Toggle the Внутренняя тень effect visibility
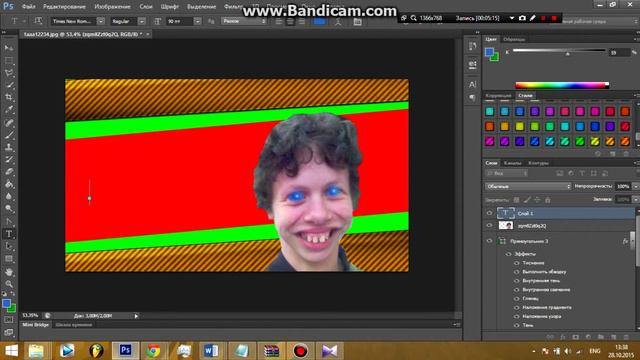 click(517, 281)
